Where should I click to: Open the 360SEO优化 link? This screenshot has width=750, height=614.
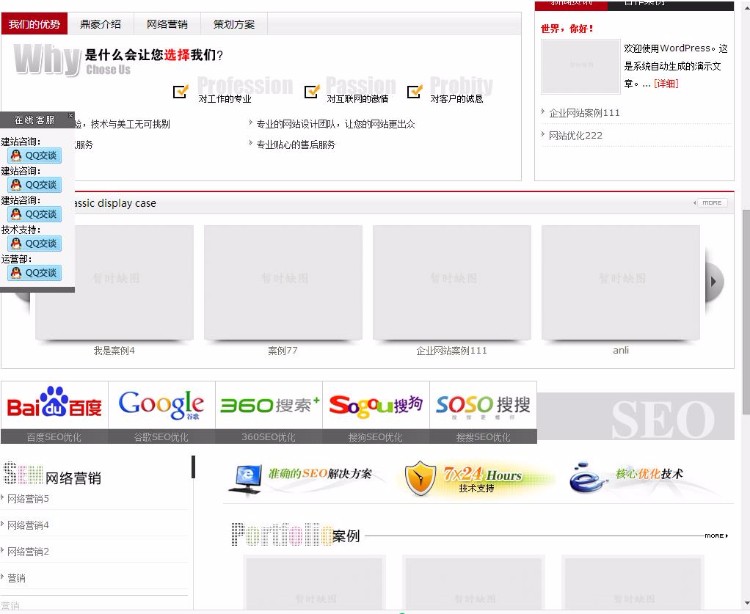[268, 437]
